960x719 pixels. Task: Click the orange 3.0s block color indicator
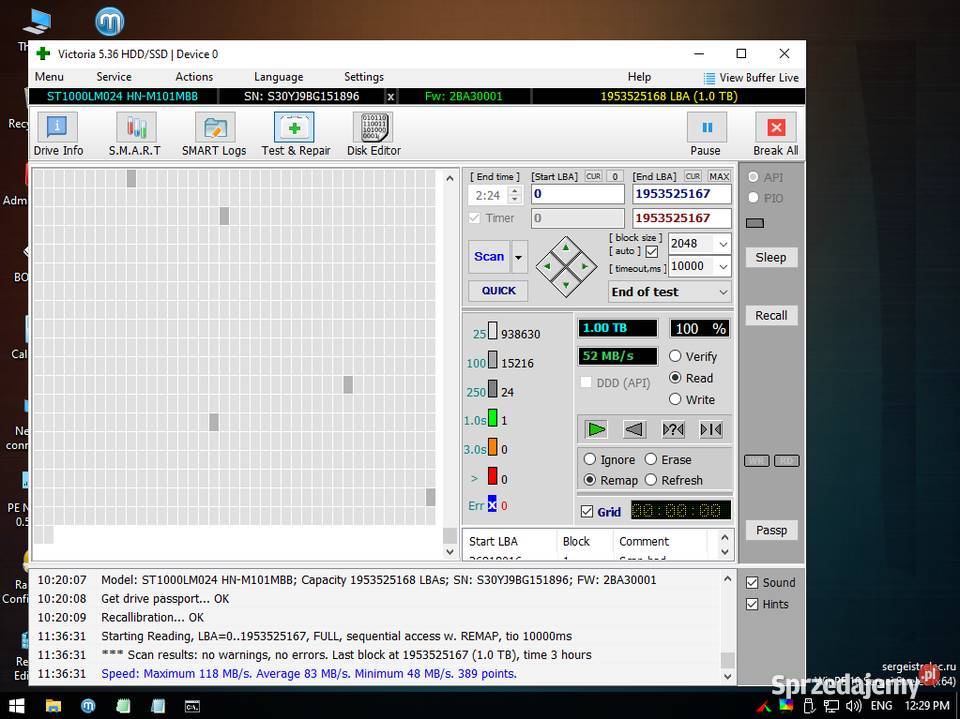pyautogui.click(x=492, y=447)
